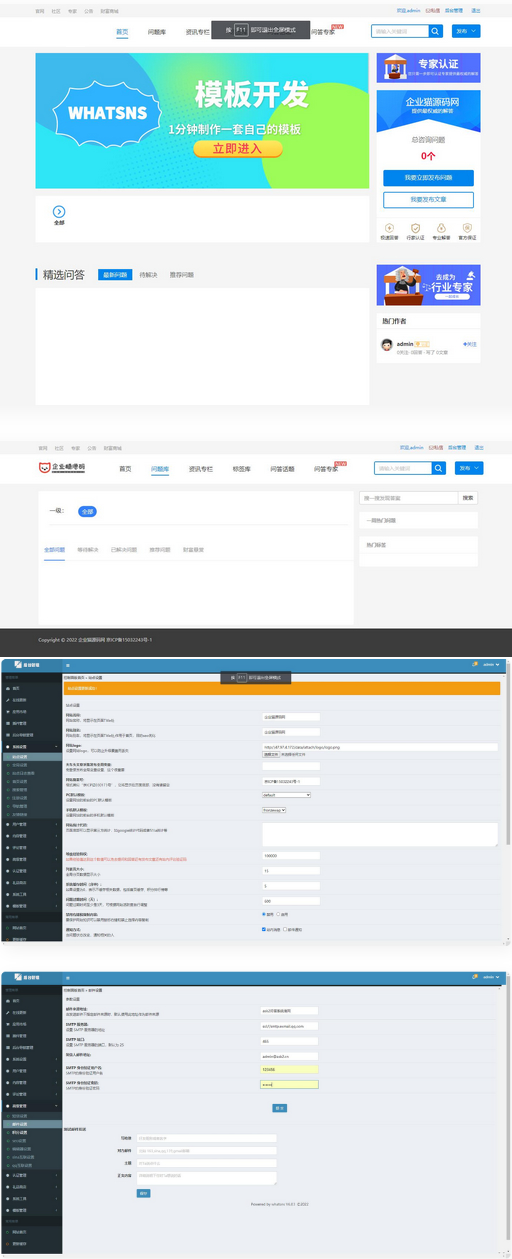This screenshot has height=1259, width=512.
Task: Click the search magnifier icon in top header
Action: point(435,31)
